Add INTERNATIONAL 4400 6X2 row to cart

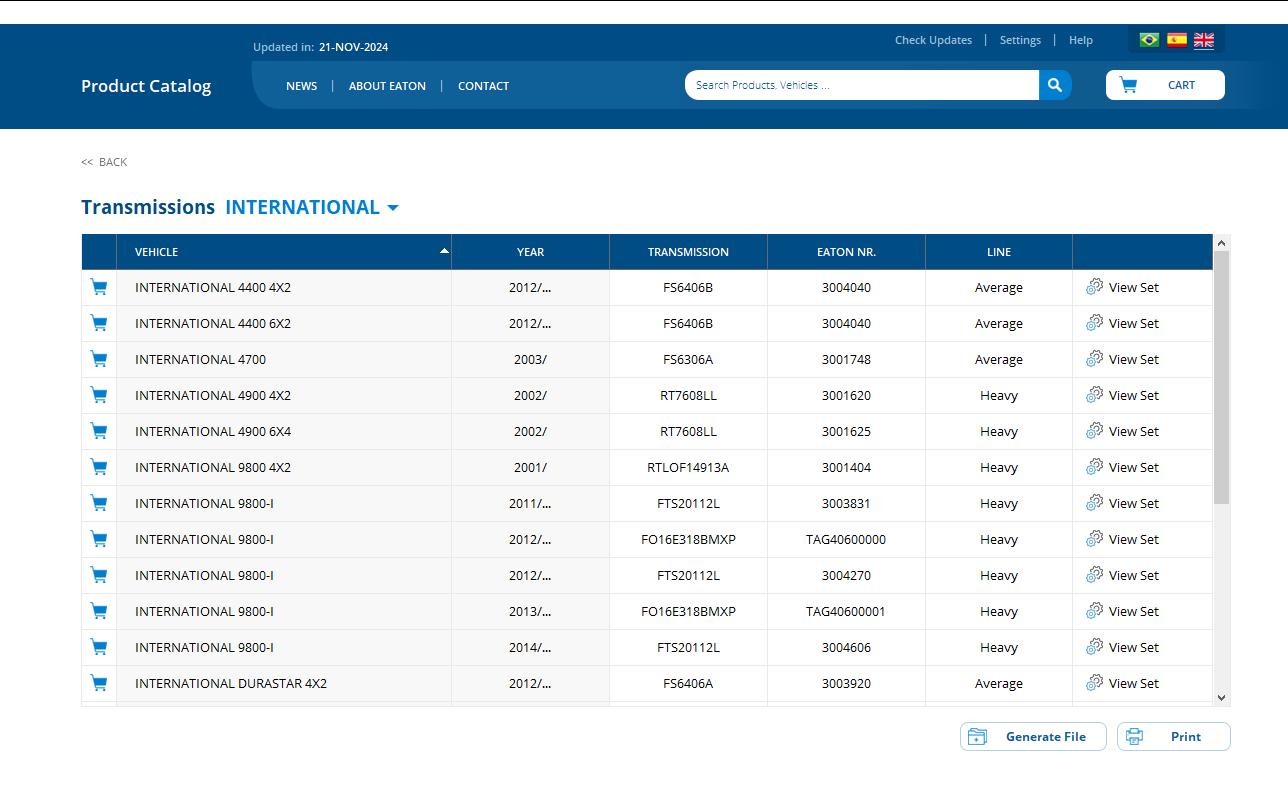tap(99, 323)
